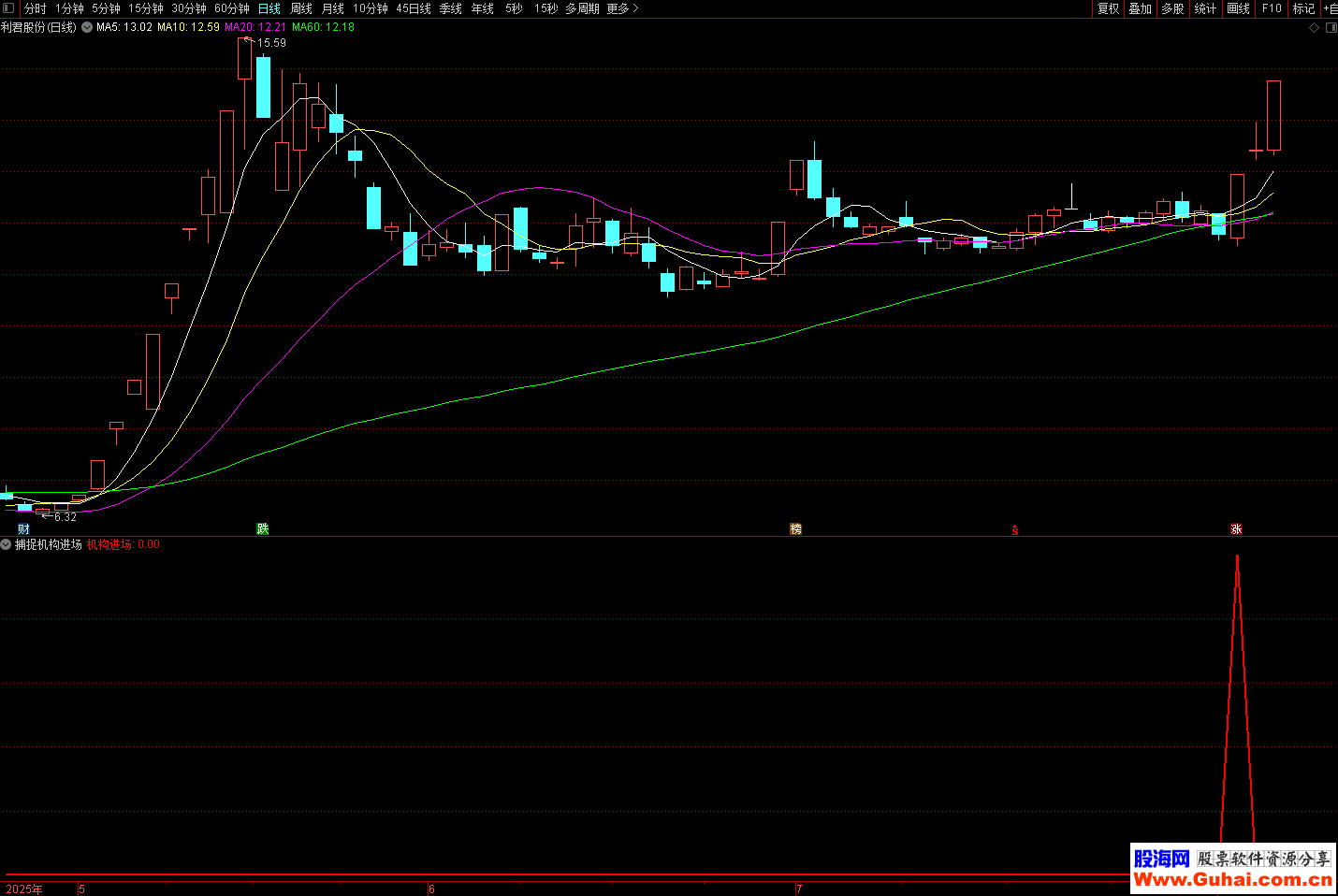Open the 多周期 multi-period view

click(x=582, y=8)
